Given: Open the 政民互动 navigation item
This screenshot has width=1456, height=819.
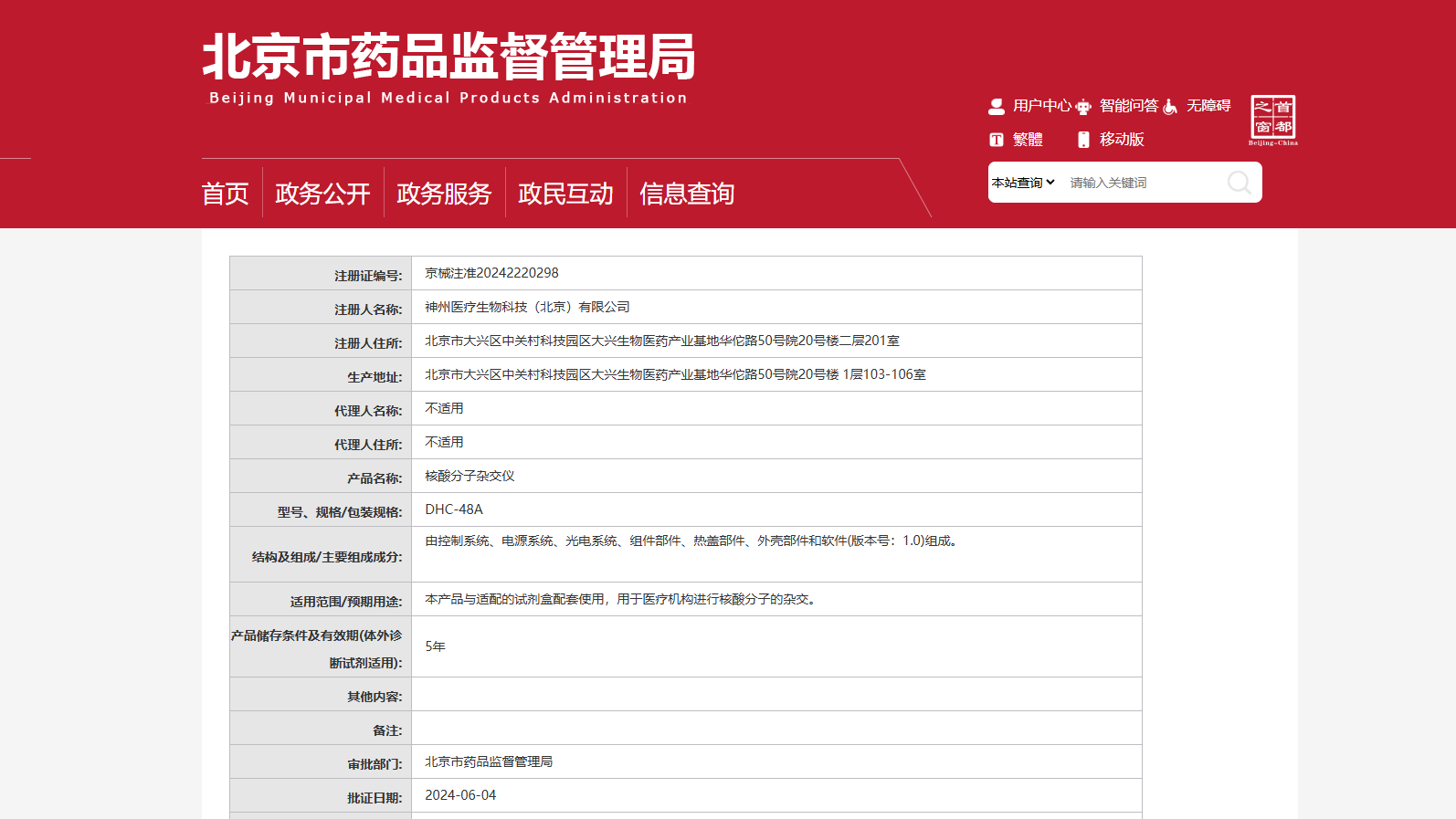Looking at the screenshot, I should 566,194.
